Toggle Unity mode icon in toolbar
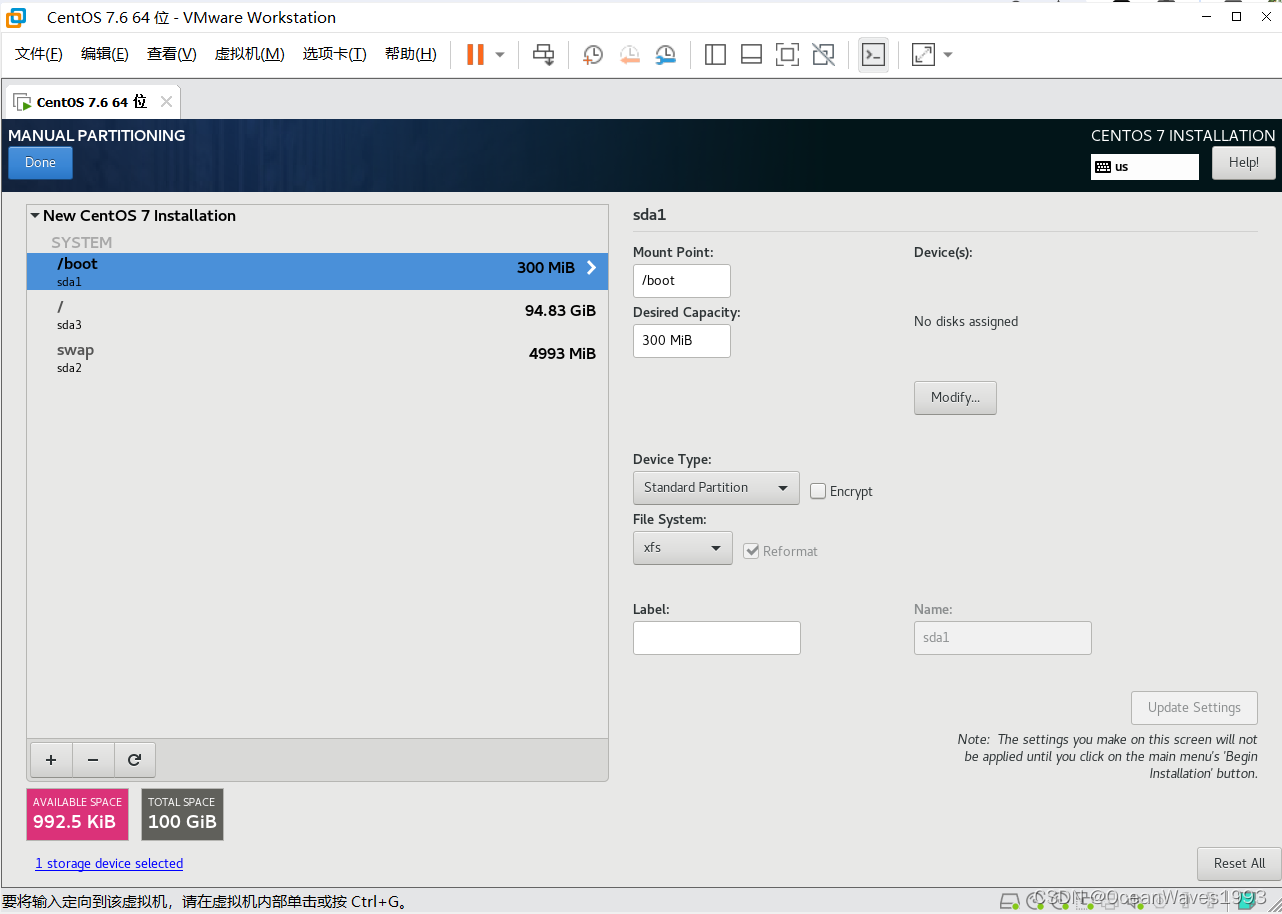Viewport: 1282px width, 914px height. click(x=823, y=55)
